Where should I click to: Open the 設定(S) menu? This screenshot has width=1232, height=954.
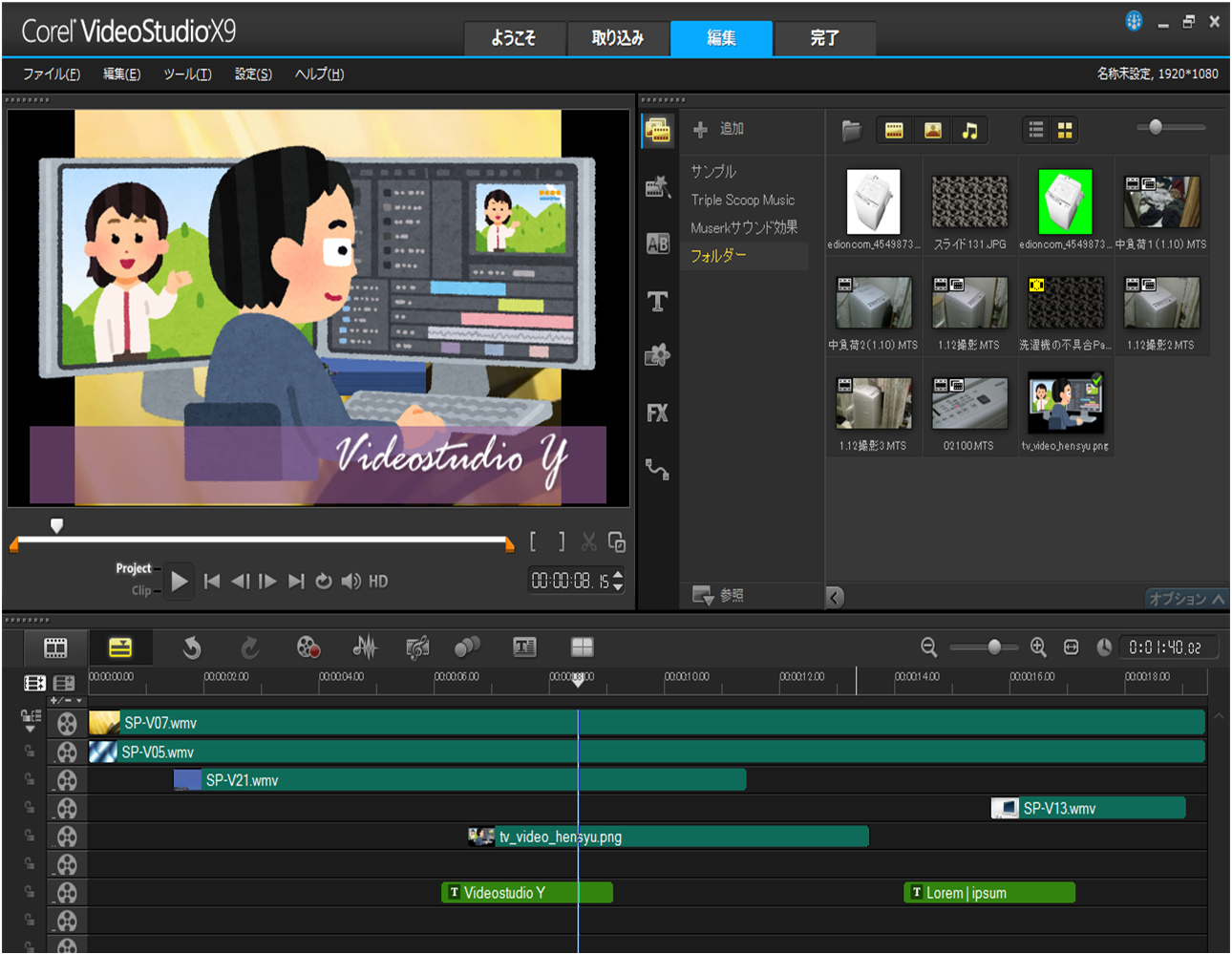(x=253, y=74)
